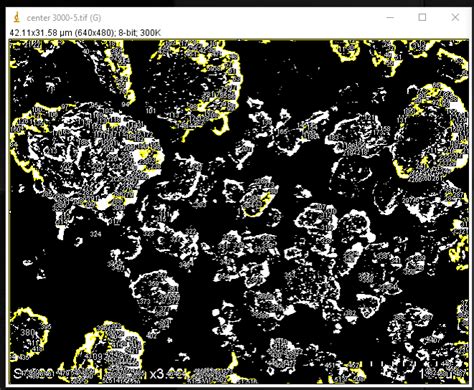
Task: Click particle label 373 in the image
Action: [x=145, y=302]
